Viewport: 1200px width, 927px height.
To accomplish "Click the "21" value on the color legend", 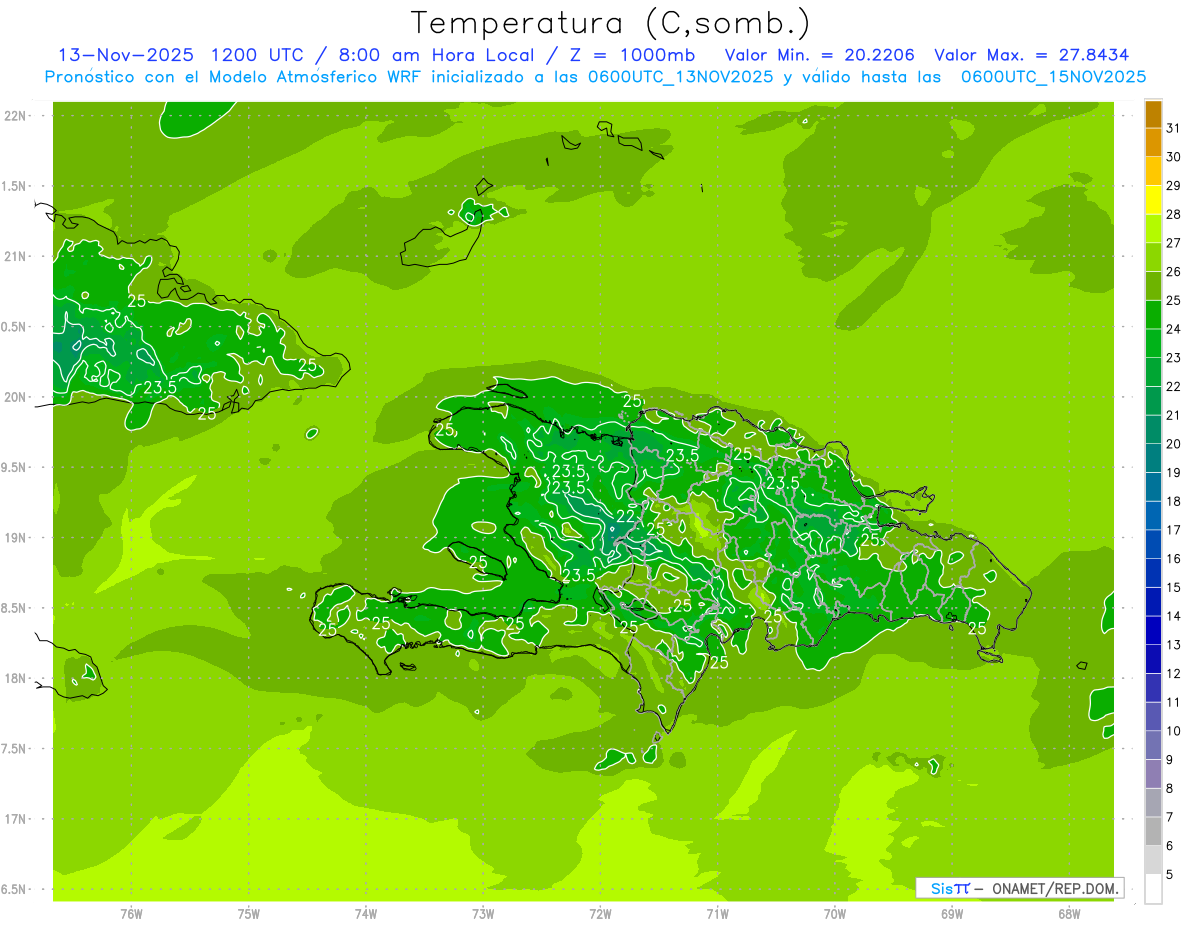I will click(x=1173, y=415).
